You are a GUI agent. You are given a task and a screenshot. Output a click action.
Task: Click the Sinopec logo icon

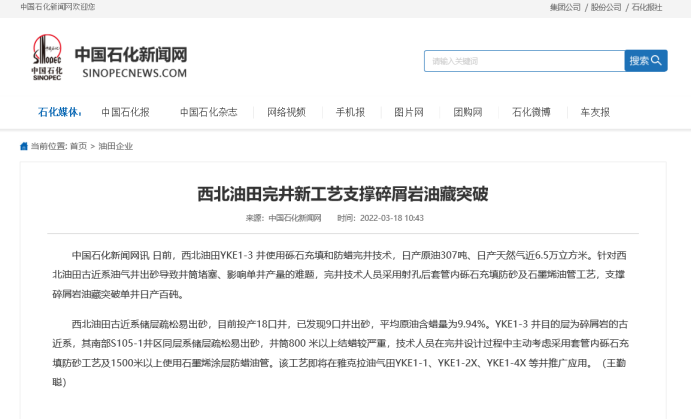[x=47, y=57]
